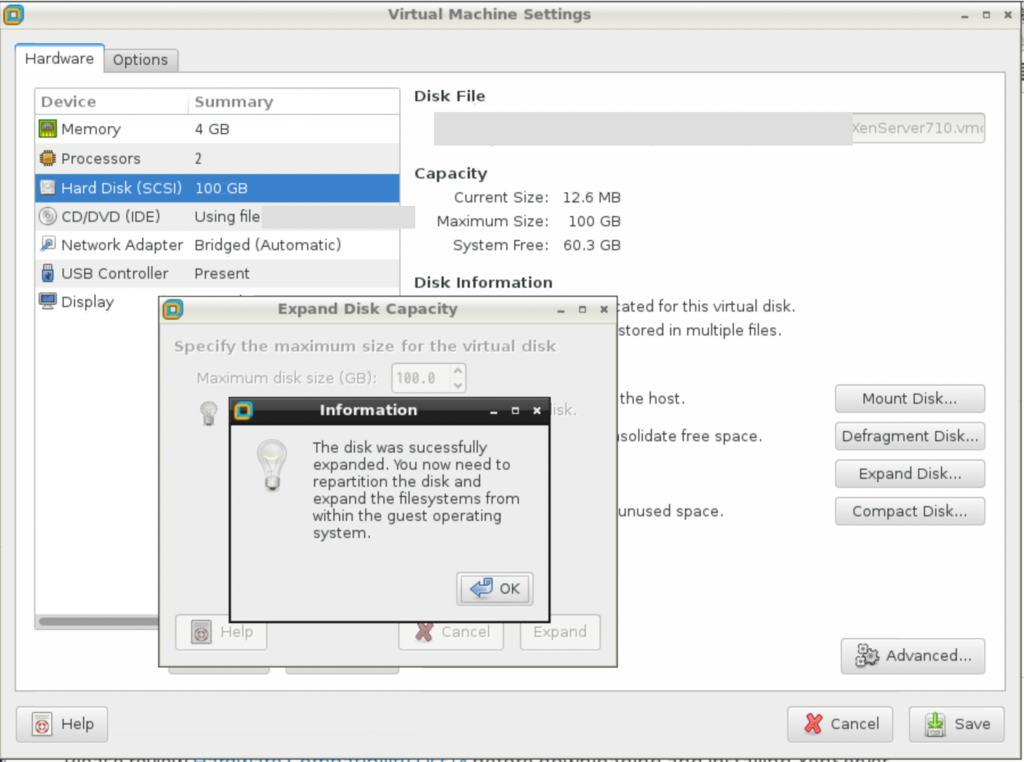Screen dimensions: 1024x762
Task: Click the VMware icon in Expand Disk Capacity title bar
Action: (x=173, y=309)
